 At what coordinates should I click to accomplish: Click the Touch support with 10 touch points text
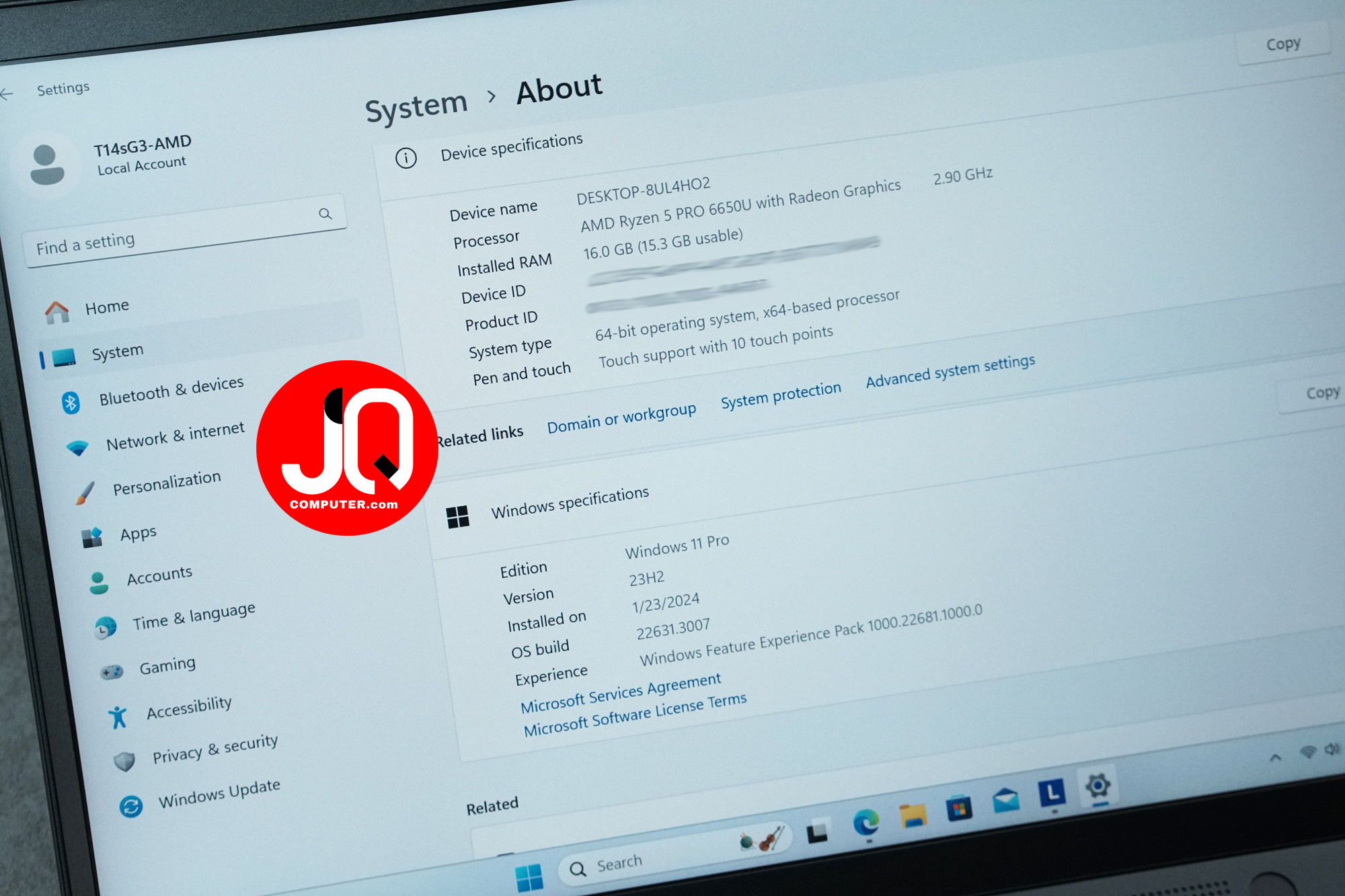click(x=716, y=346)
